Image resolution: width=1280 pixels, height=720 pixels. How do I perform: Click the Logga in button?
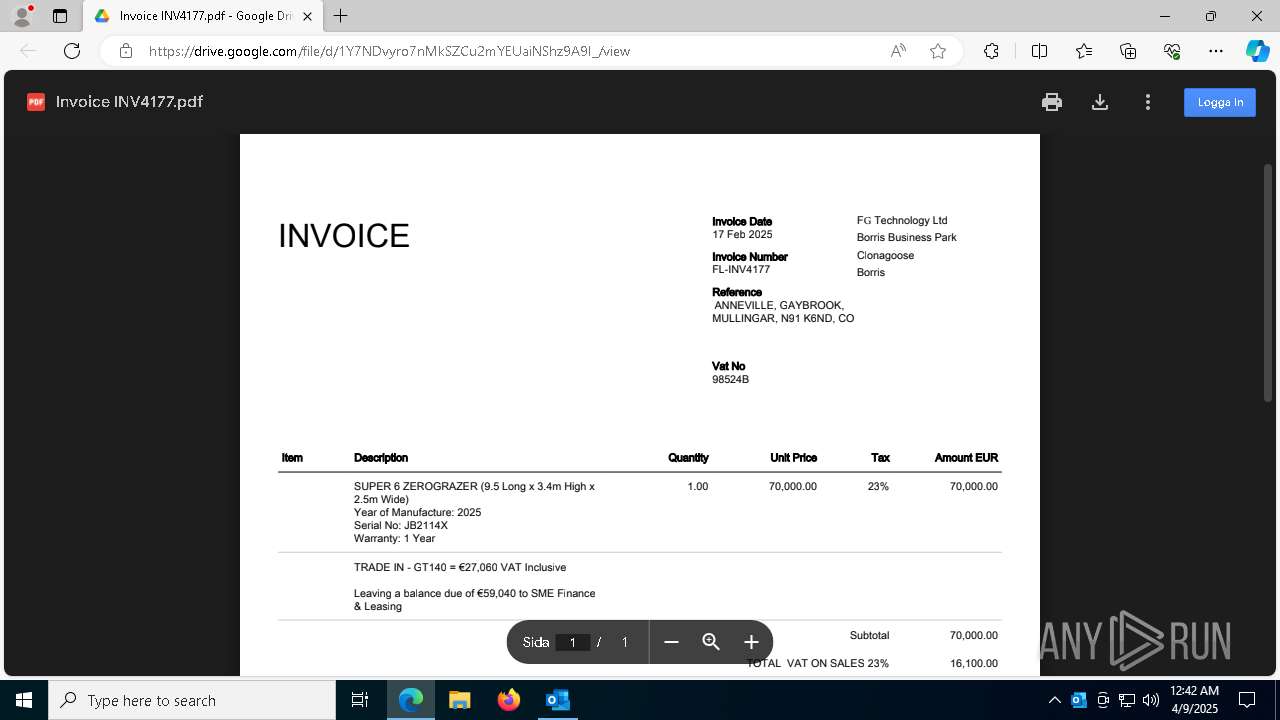[x=1220, y=102]
